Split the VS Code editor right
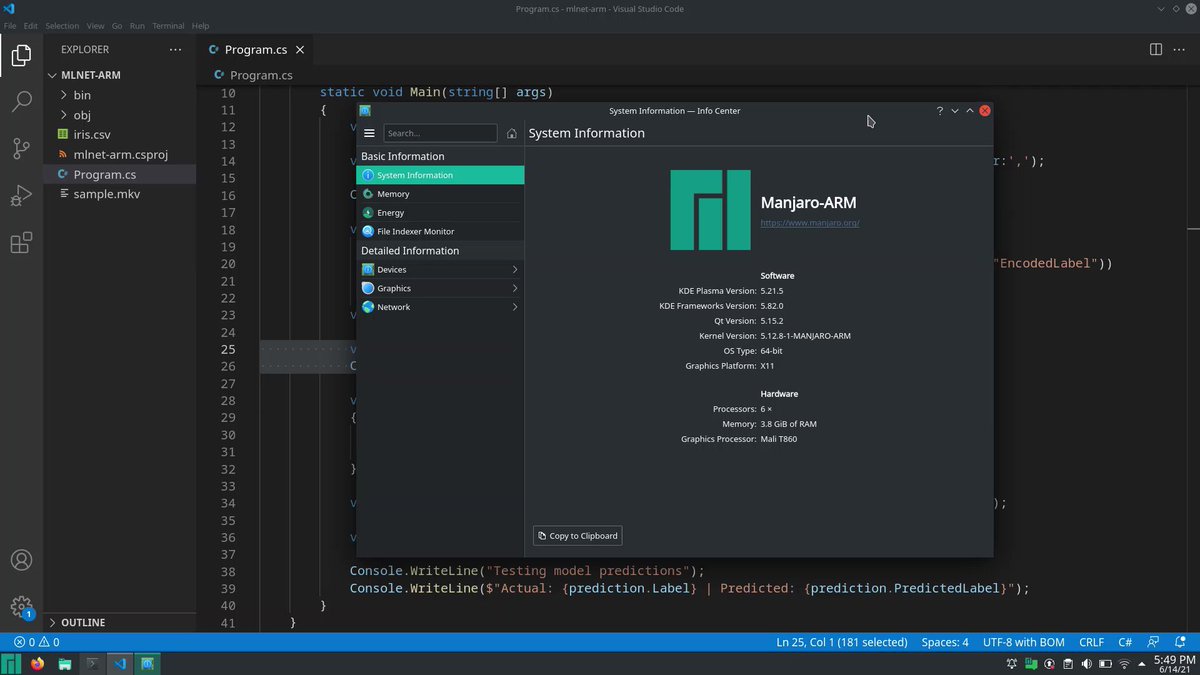1200x675 pixels. [1155, 49]
